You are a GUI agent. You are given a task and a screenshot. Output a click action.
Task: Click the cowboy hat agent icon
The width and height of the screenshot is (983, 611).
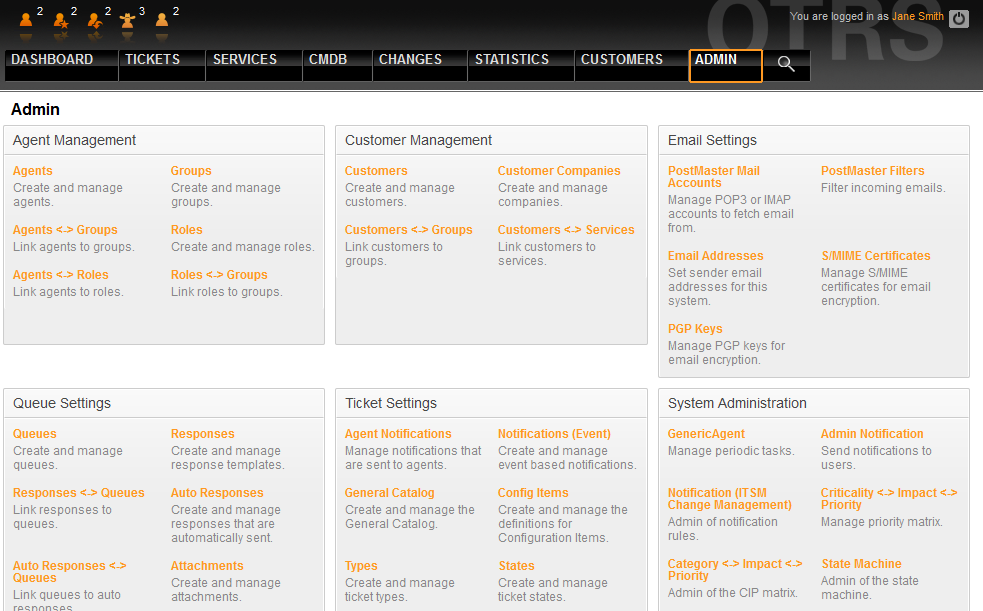[128, 19]
